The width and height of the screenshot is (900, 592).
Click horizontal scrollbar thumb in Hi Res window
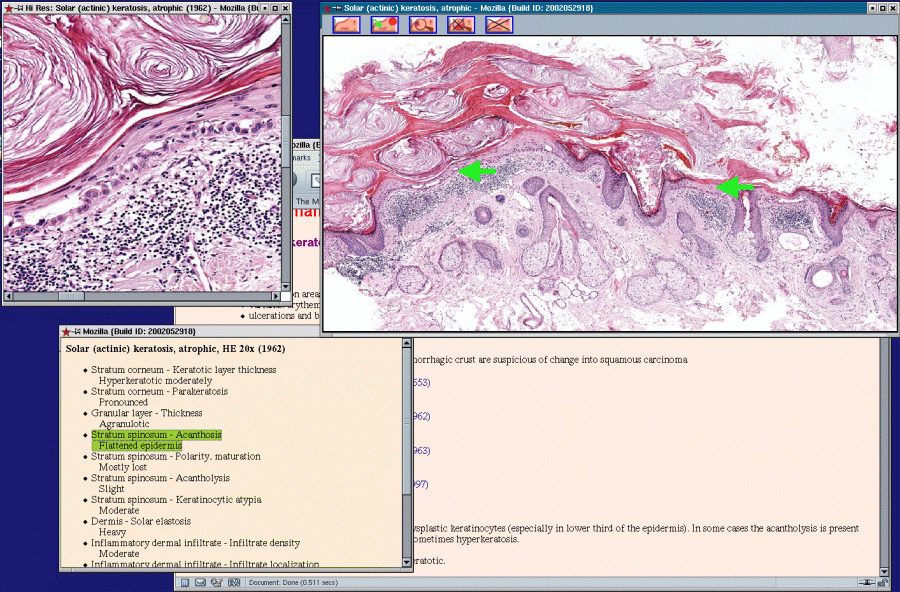71,296
